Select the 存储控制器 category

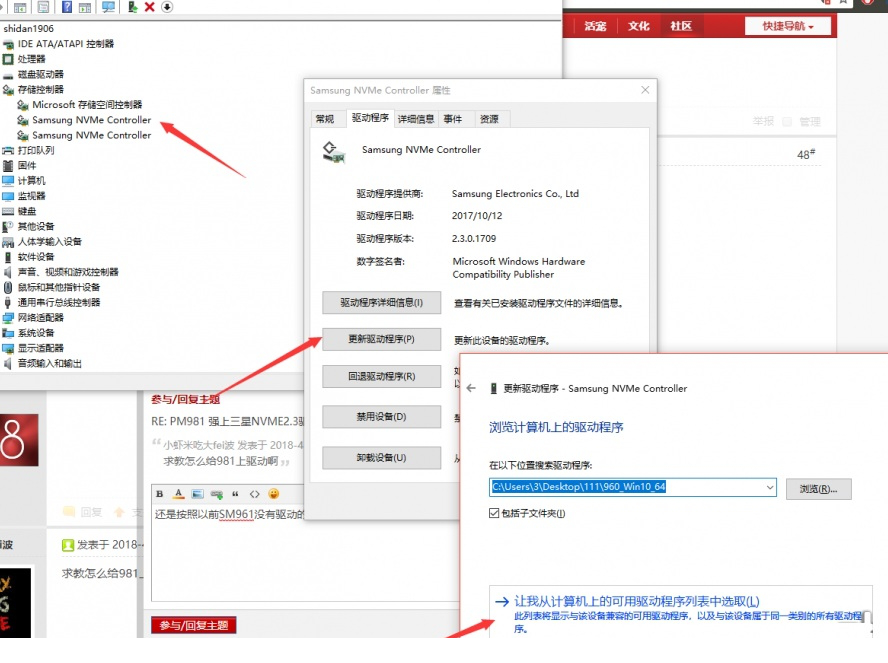(x=40, y=89)
